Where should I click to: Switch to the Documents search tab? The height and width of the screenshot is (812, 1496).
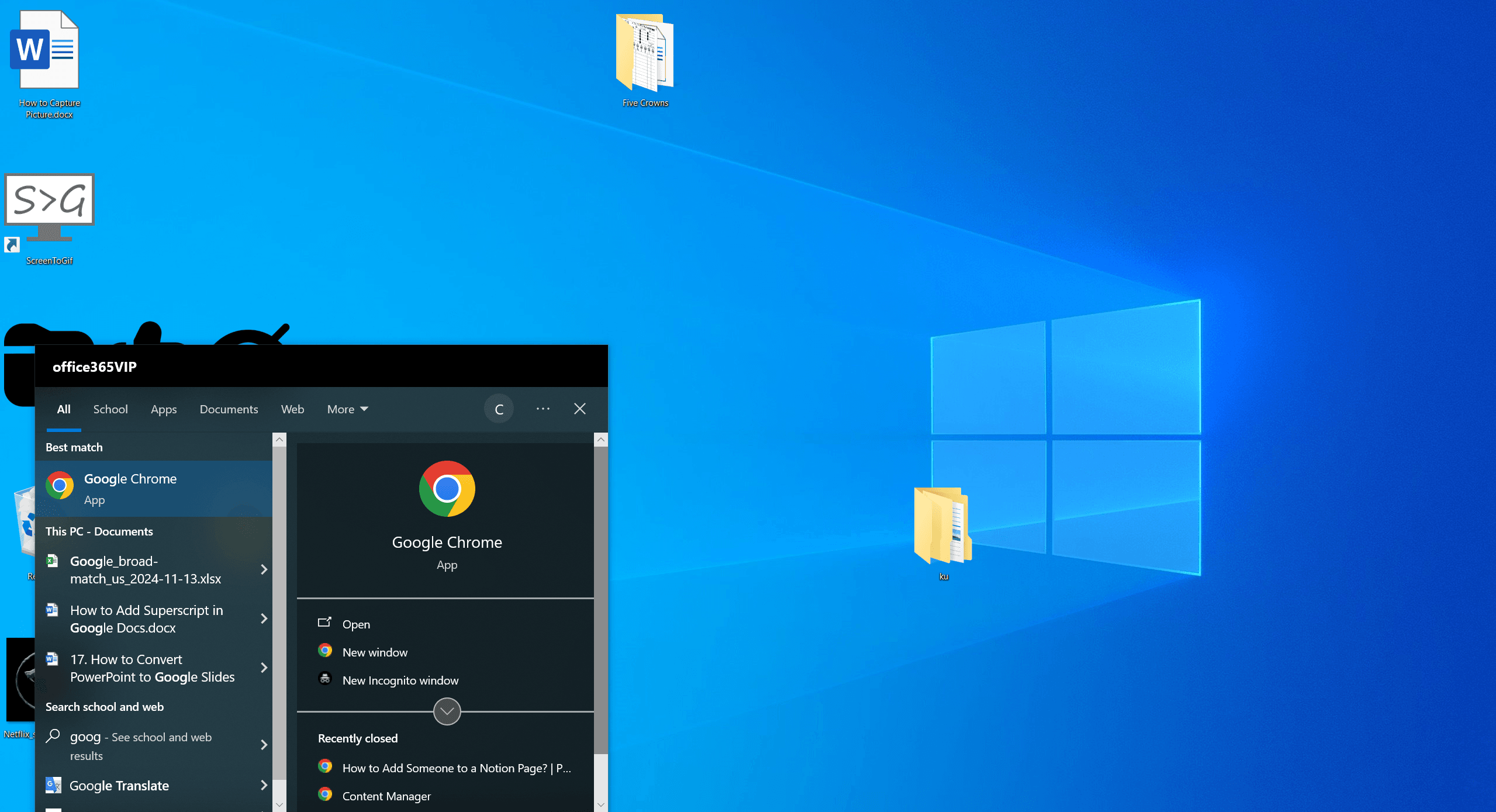[x=229, y=409]
